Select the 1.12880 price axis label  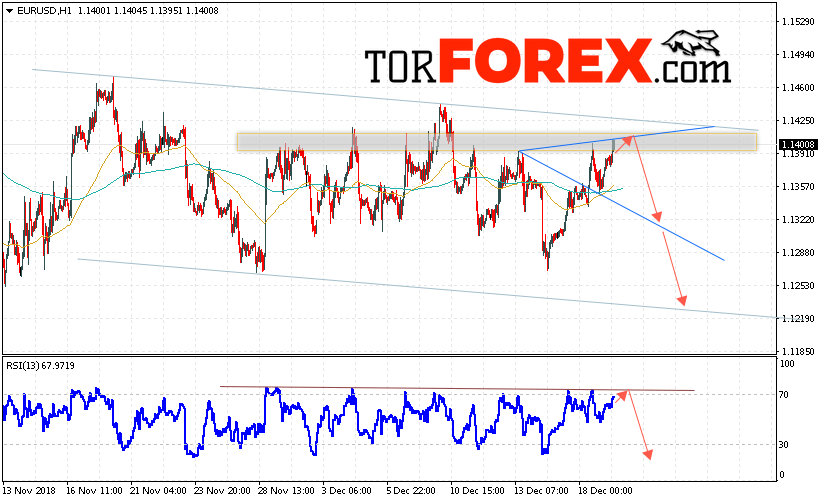(799, 253)
